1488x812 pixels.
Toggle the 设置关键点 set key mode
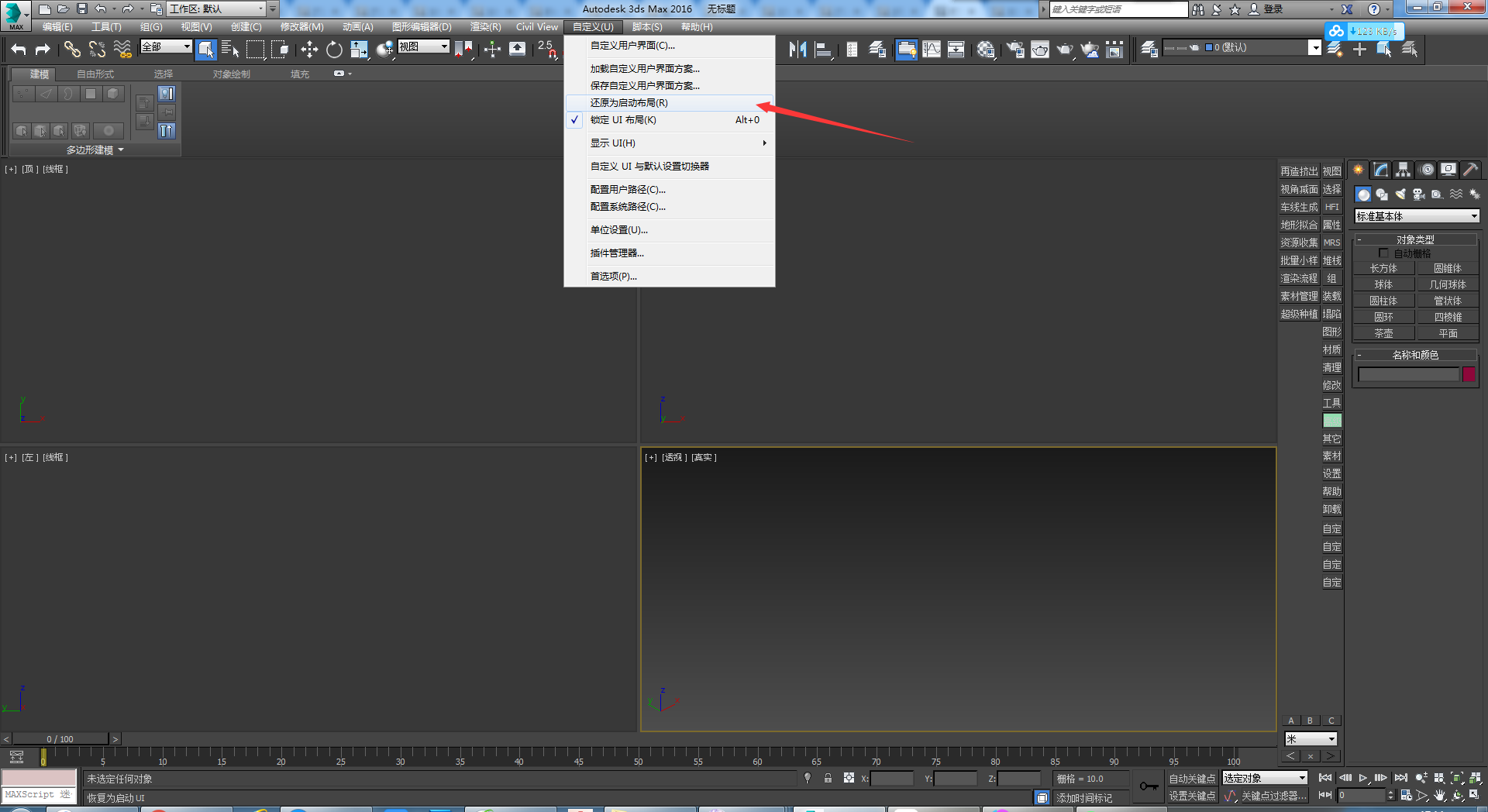(x=1192, y=796)
